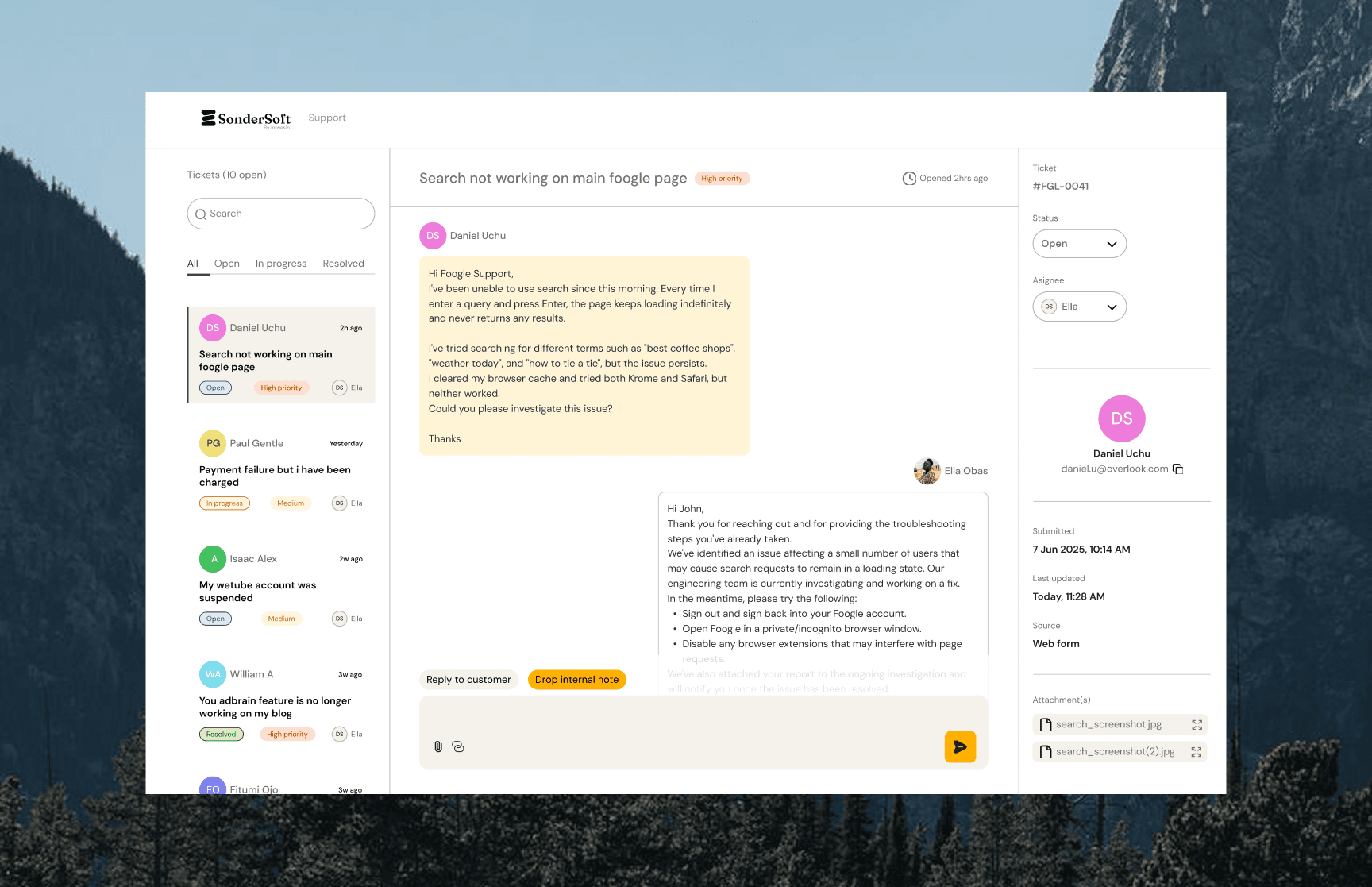1372x887 pixels.
Task: Click Open badge on Daniel Uchu ticket
Action: click(x=215, y=388)
